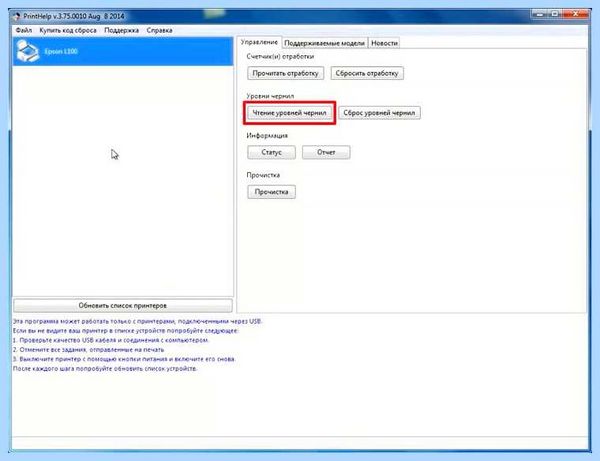The image size is (600, 461).
Task: Click the log line about USB cable quality
Action: tap(111, 340)
